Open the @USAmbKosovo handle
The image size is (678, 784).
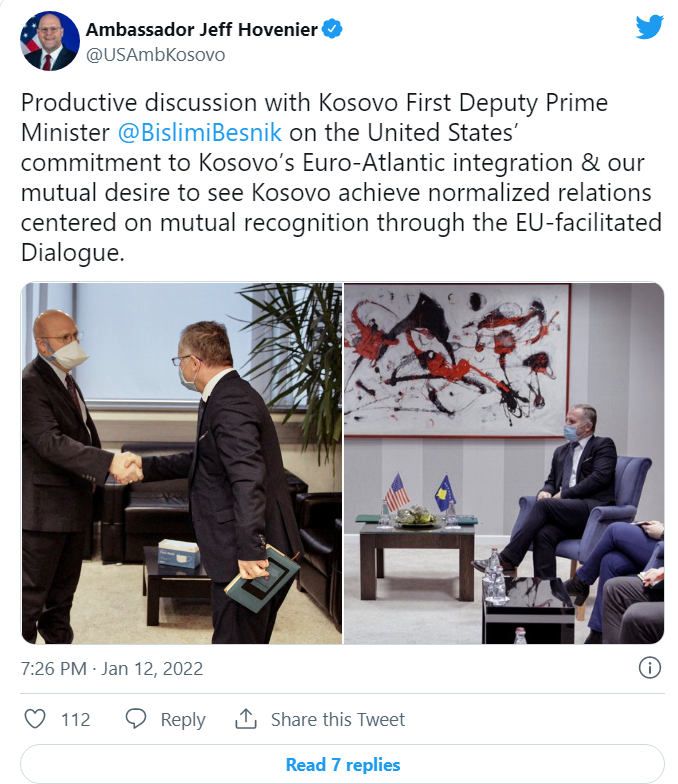click(155, 54)
